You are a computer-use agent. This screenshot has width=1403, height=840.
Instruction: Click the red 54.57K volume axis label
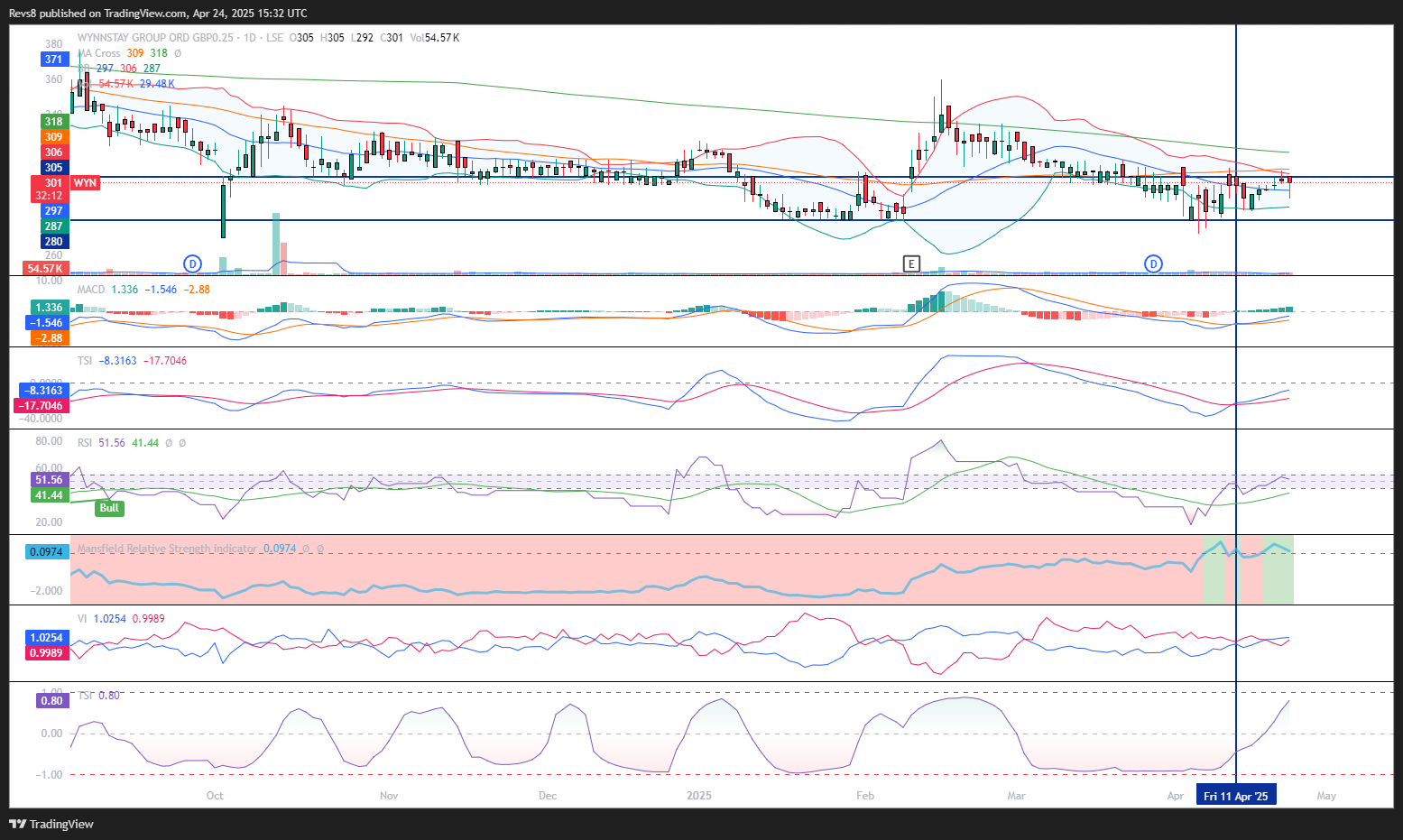point(45,269)
